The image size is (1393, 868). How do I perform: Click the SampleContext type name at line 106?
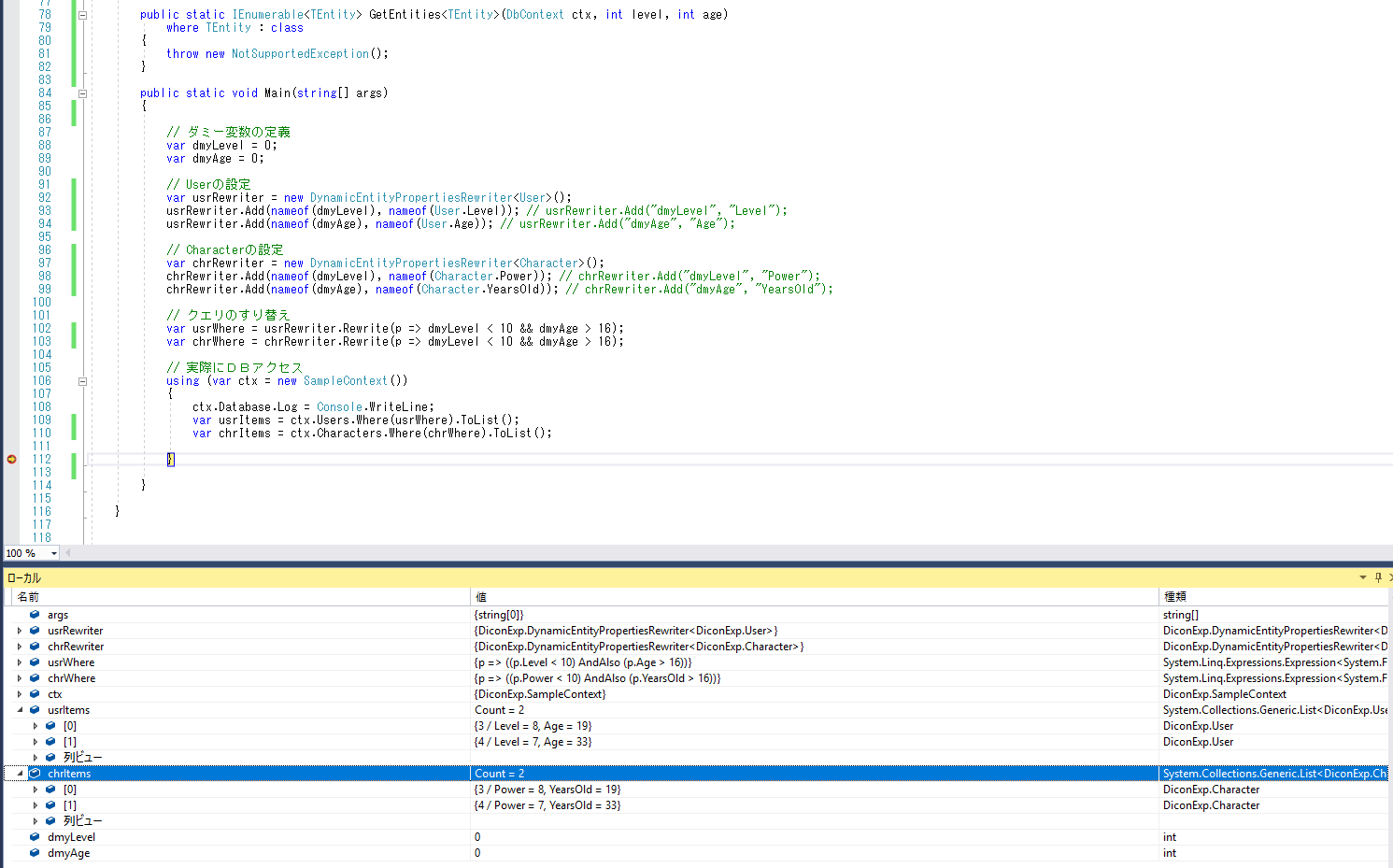pos(345,381)
